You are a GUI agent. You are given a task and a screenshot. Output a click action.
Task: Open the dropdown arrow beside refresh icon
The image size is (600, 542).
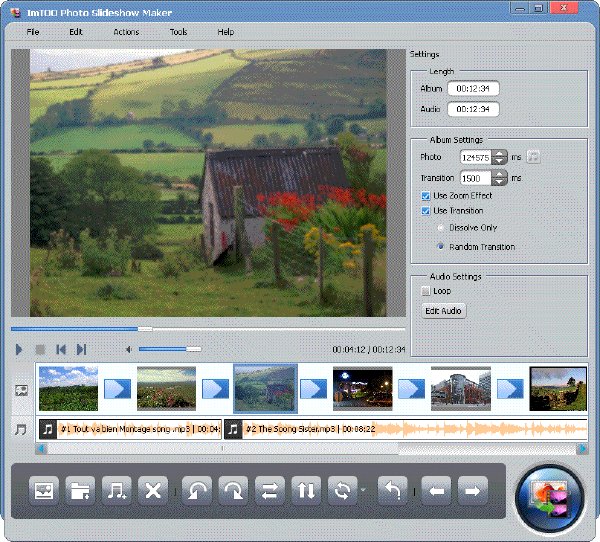pyautogui.click(x=363, y=490)
